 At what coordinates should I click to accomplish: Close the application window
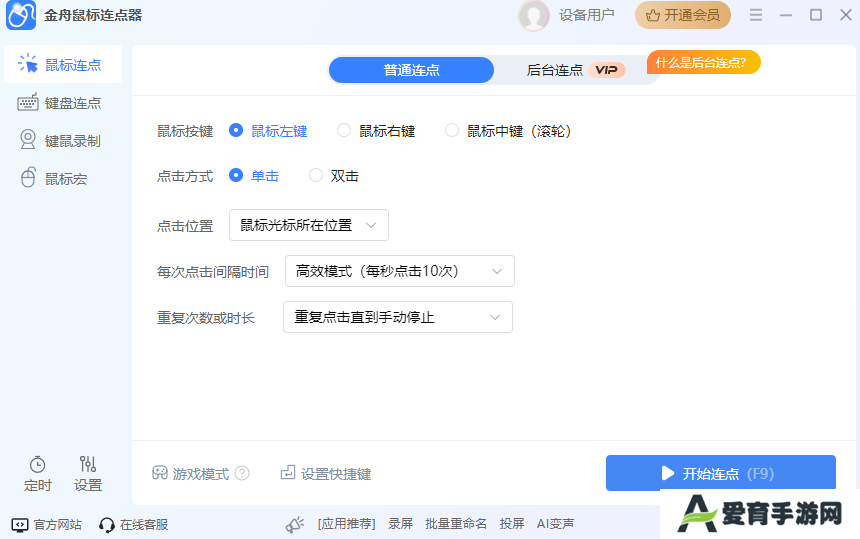tap(846, 15)
